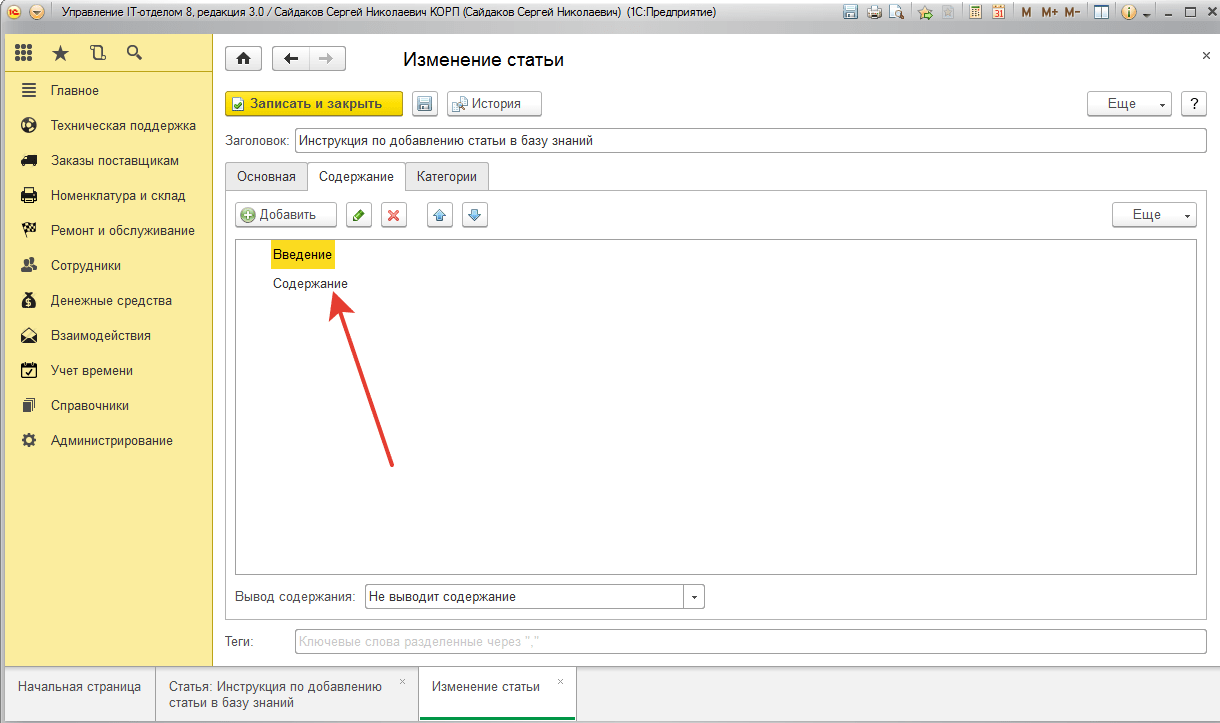Click the M memory button in title bar

(x=1026, y=13)
